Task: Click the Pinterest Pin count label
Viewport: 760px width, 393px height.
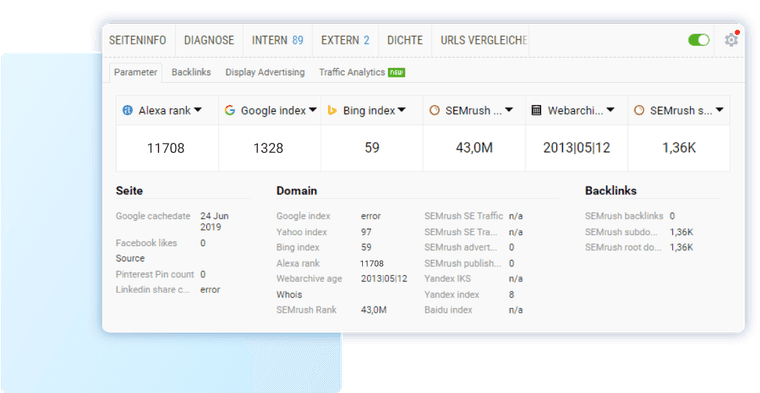Action: pyautogui.click(x=155, y=274)
